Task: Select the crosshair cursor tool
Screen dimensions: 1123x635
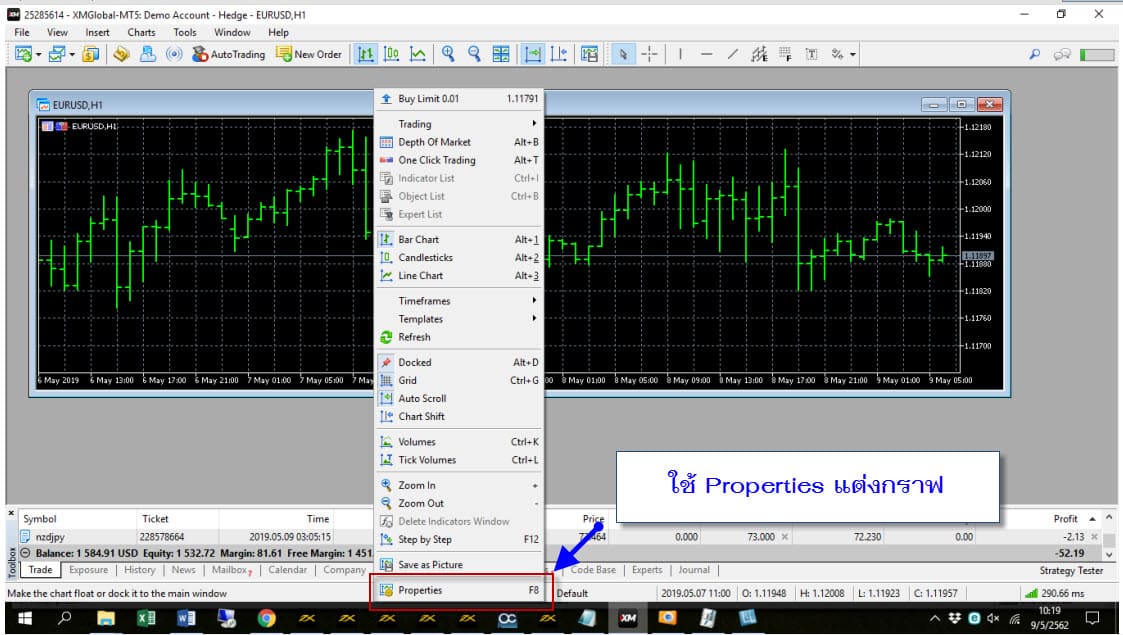Action: point(649,54)
